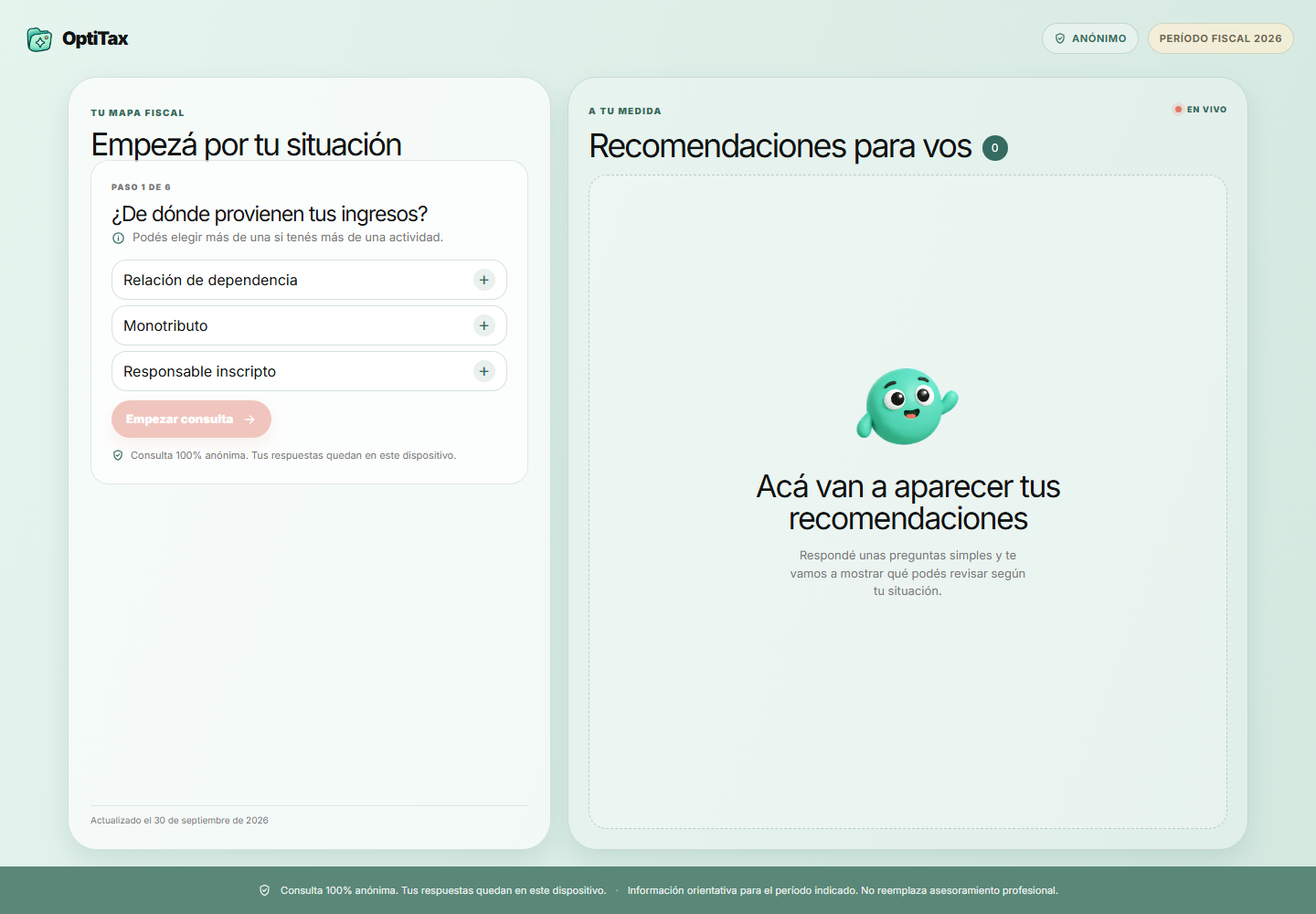Click the paragraph starting Respondé unas preguntas simples

coord(907,573)
